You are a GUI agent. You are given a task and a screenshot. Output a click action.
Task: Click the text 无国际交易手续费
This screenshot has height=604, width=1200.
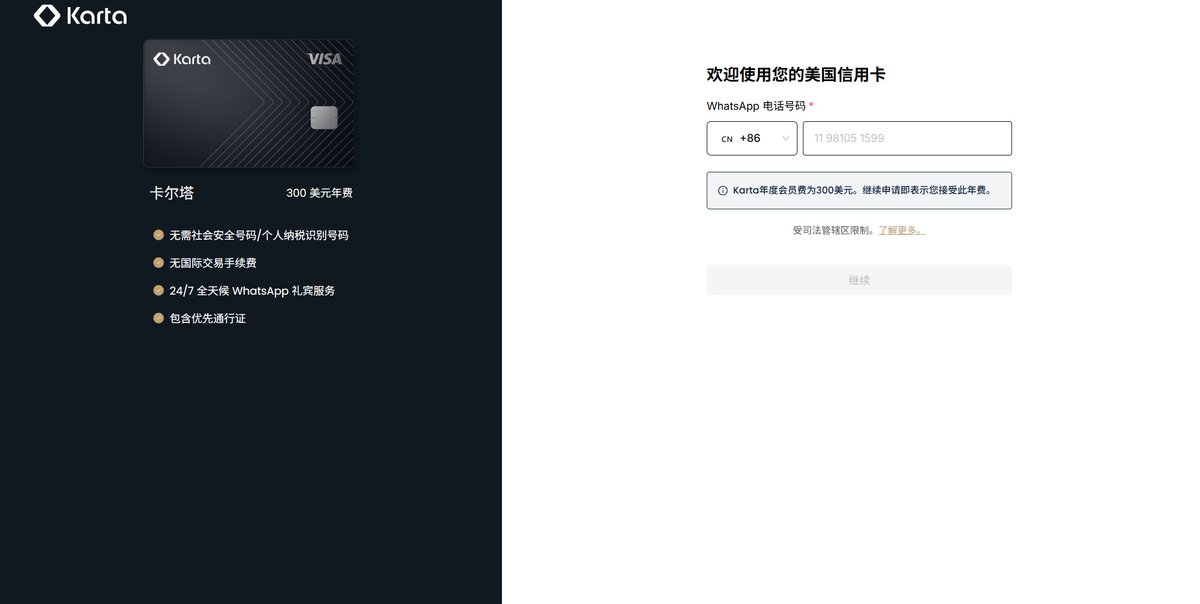point(213,263)
